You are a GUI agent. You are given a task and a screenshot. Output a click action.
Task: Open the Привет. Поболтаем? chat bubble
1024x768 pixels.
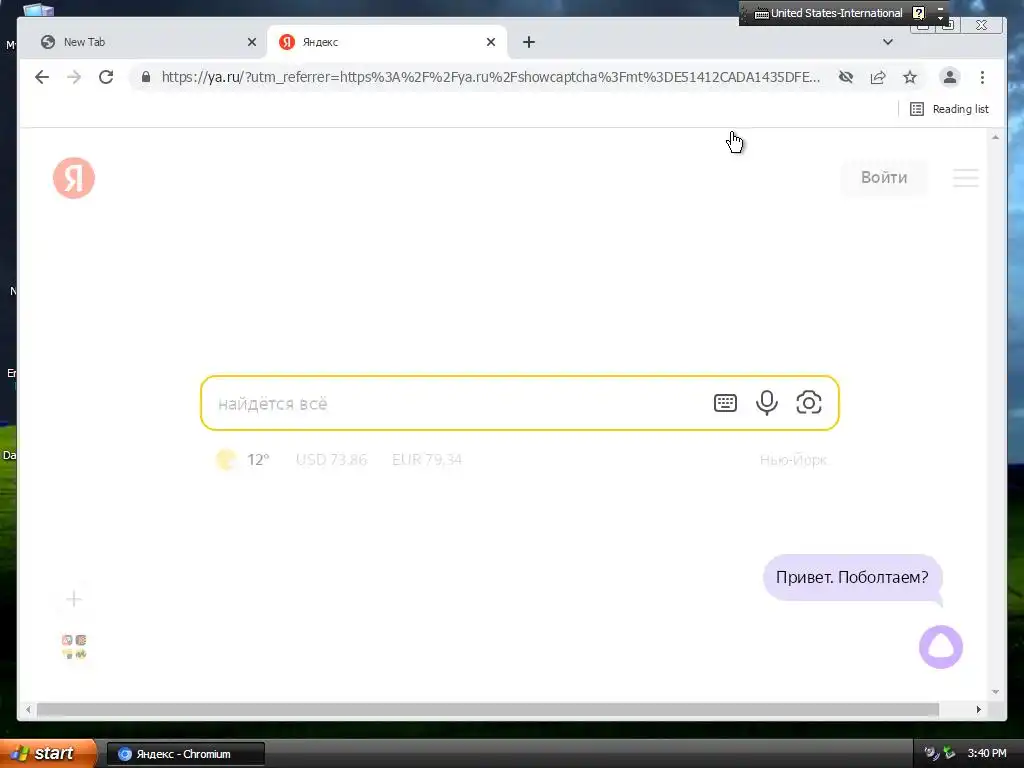pos(852,577)
